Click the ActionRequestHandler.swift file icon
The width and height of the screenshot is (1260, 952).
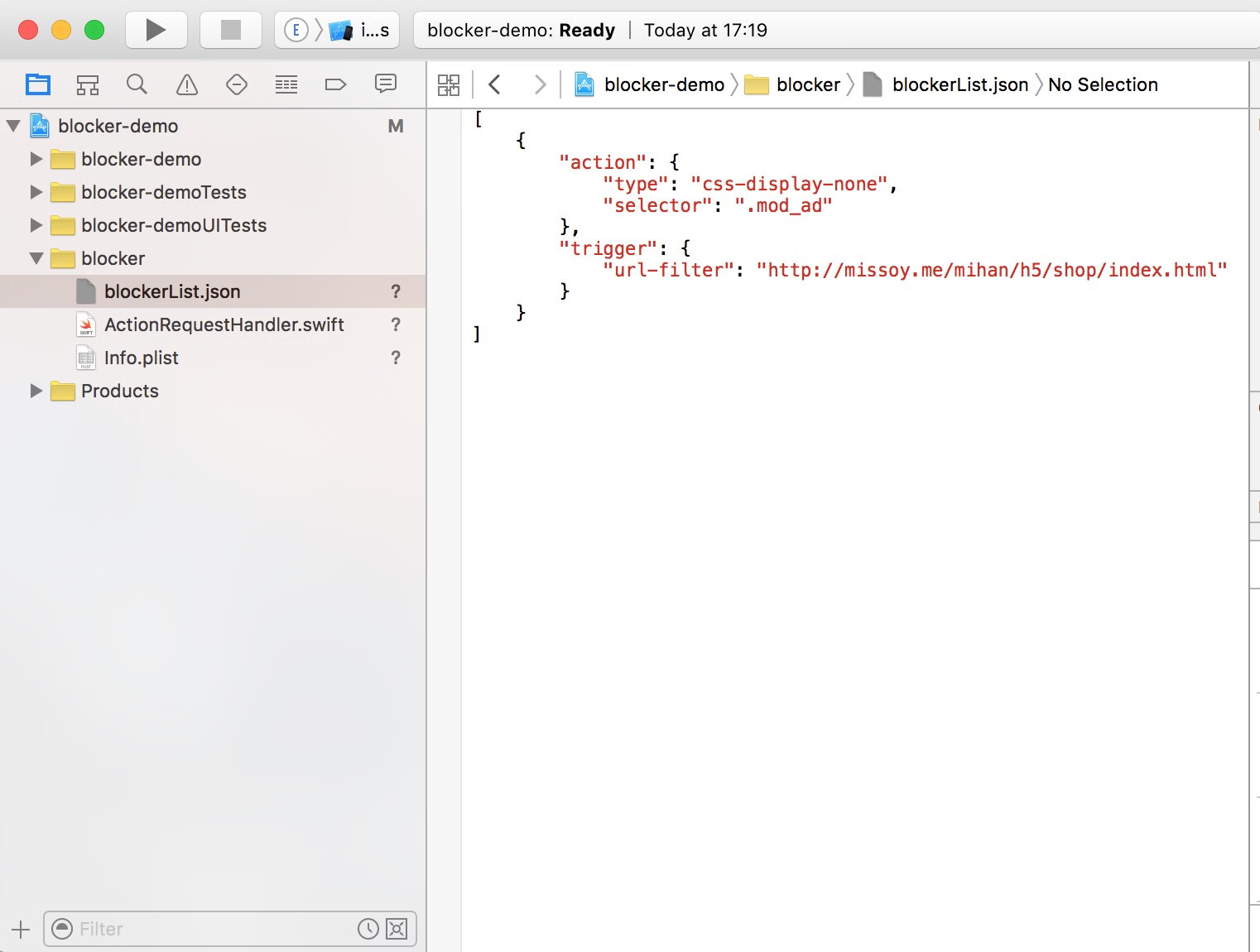[x=86, y=325]
